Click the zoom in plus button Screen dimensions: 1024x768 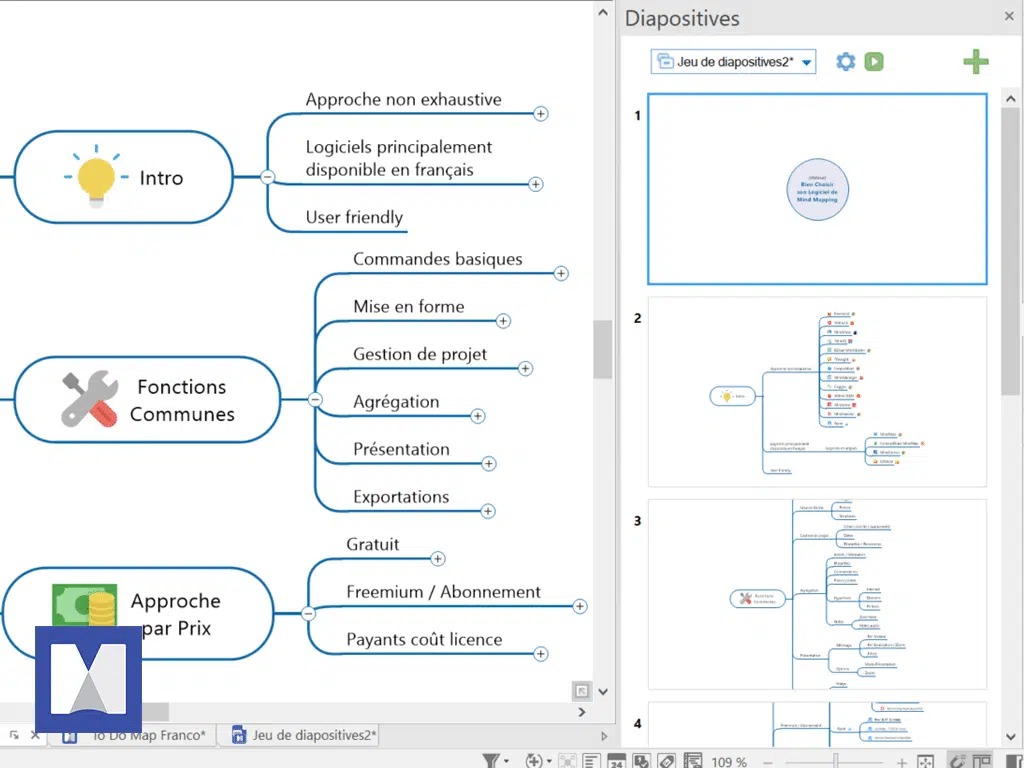tap(902, 762)
